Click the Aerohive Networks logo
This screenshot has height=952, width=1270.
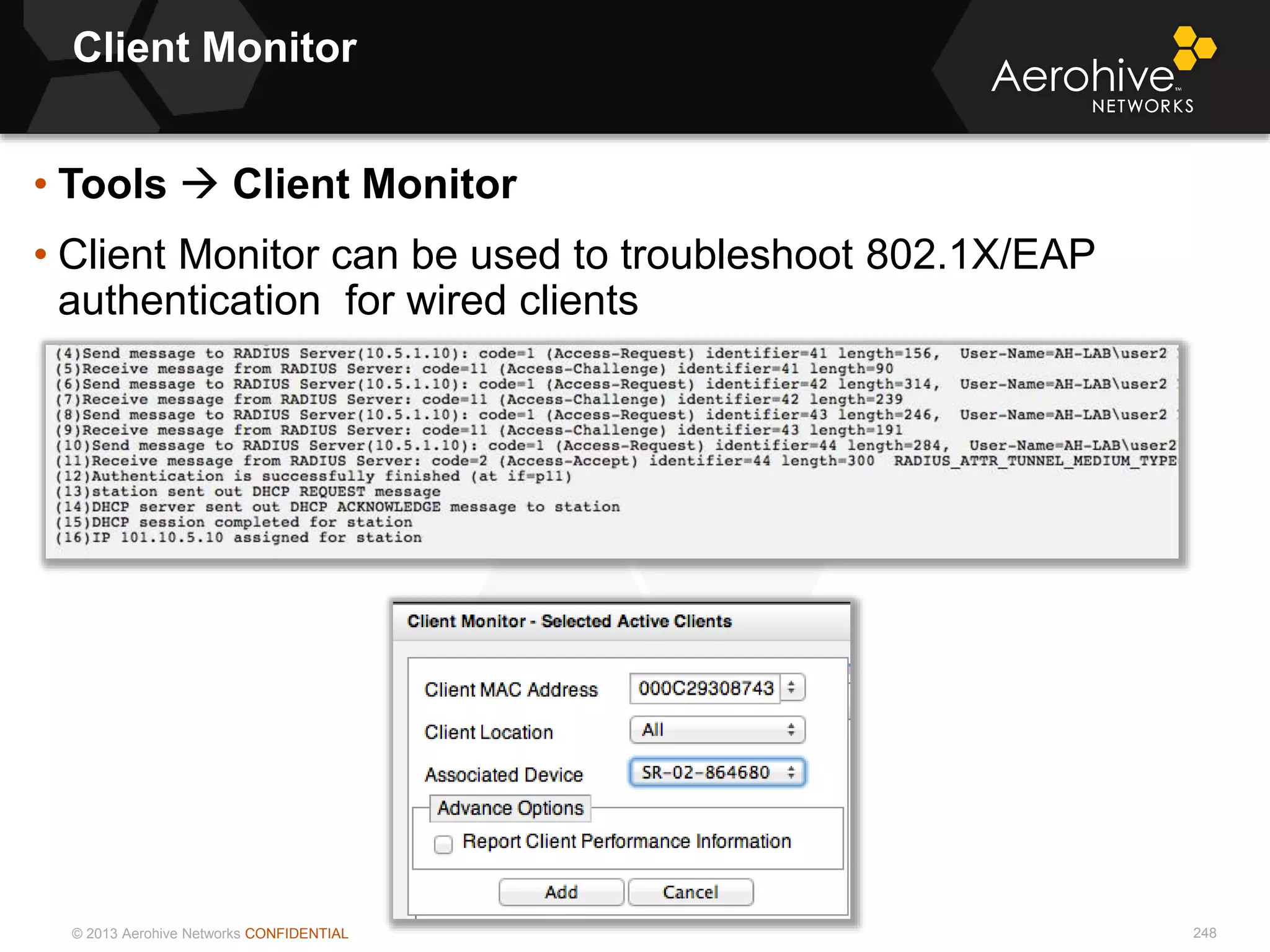[x=1104, y=70]
